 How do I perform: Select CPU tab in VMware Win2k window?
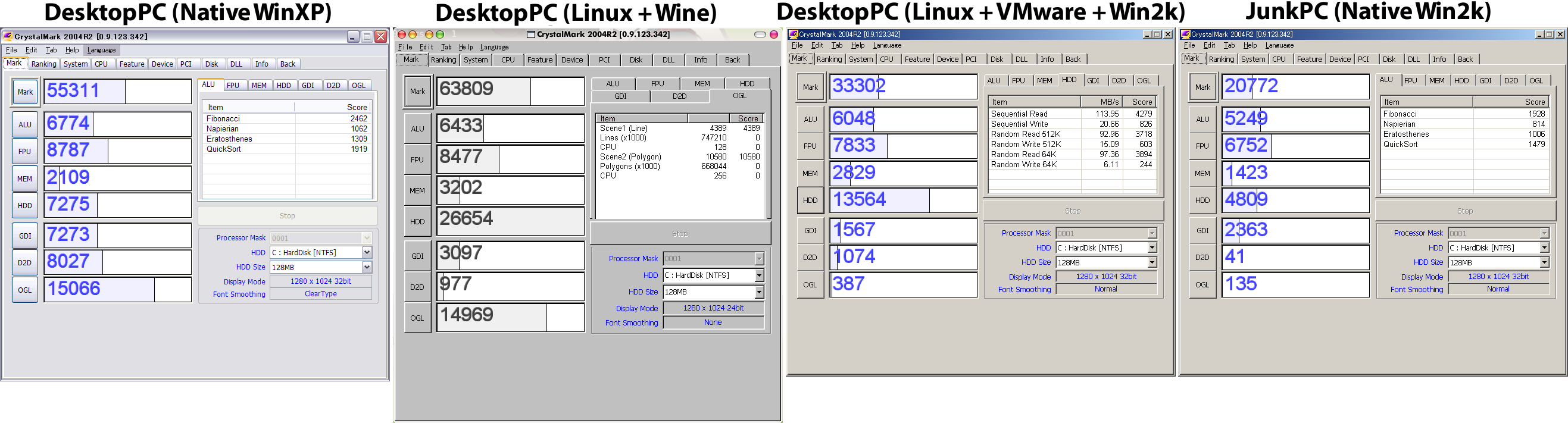coord(887,59)
